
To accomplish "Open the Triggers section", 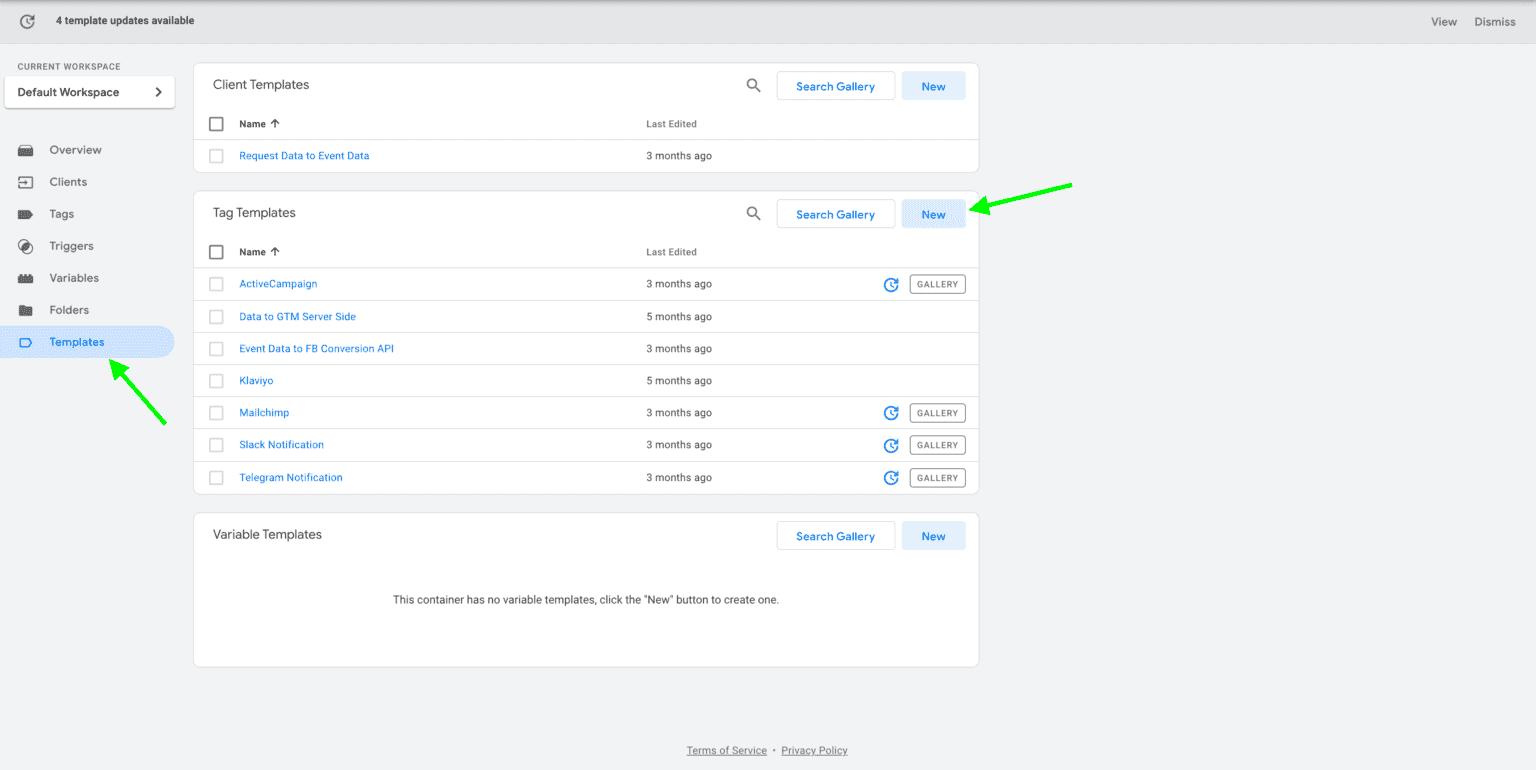I will (x=71, y=246).
